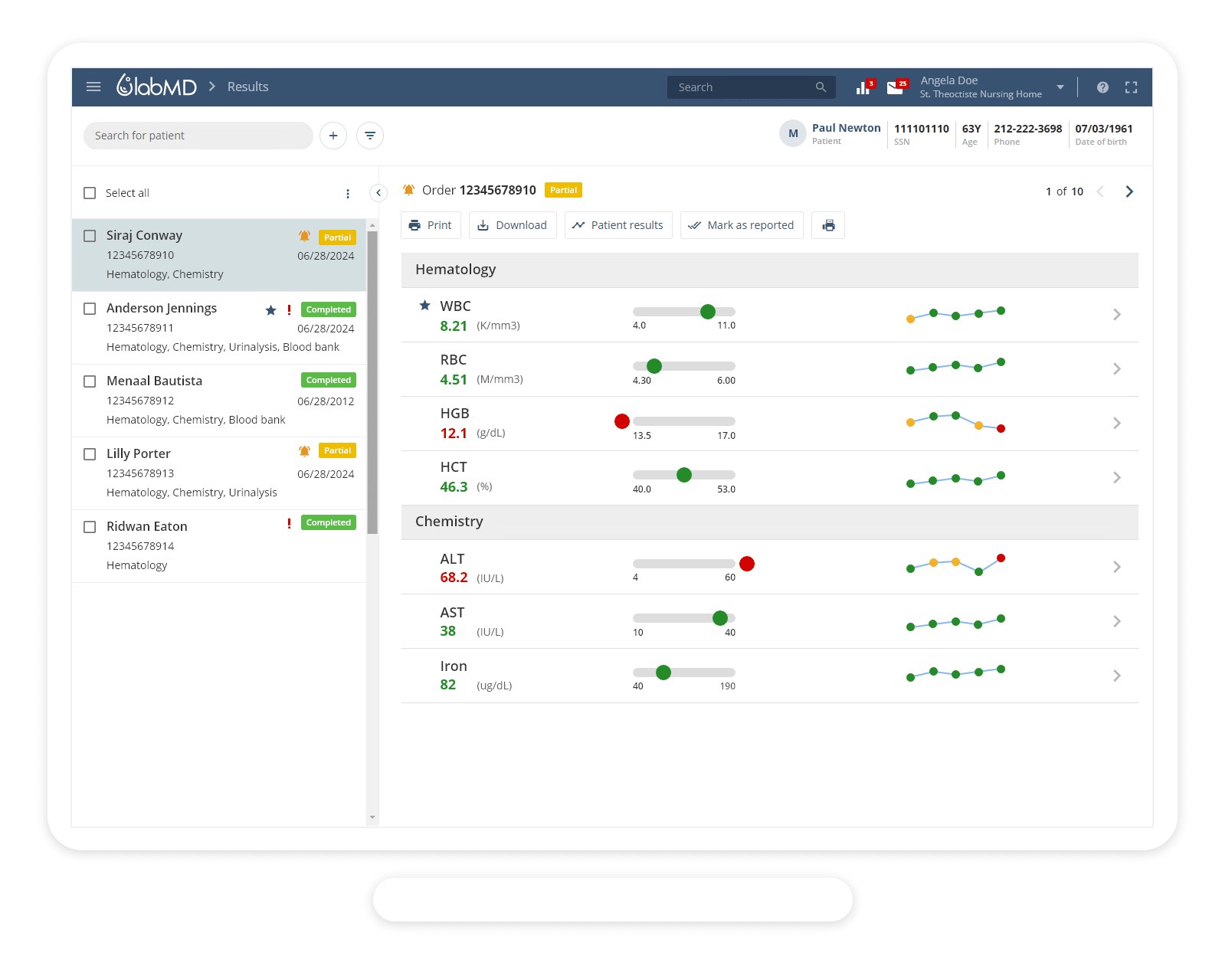
Task: Open the patient list filter icon
Action: [370, 136]
